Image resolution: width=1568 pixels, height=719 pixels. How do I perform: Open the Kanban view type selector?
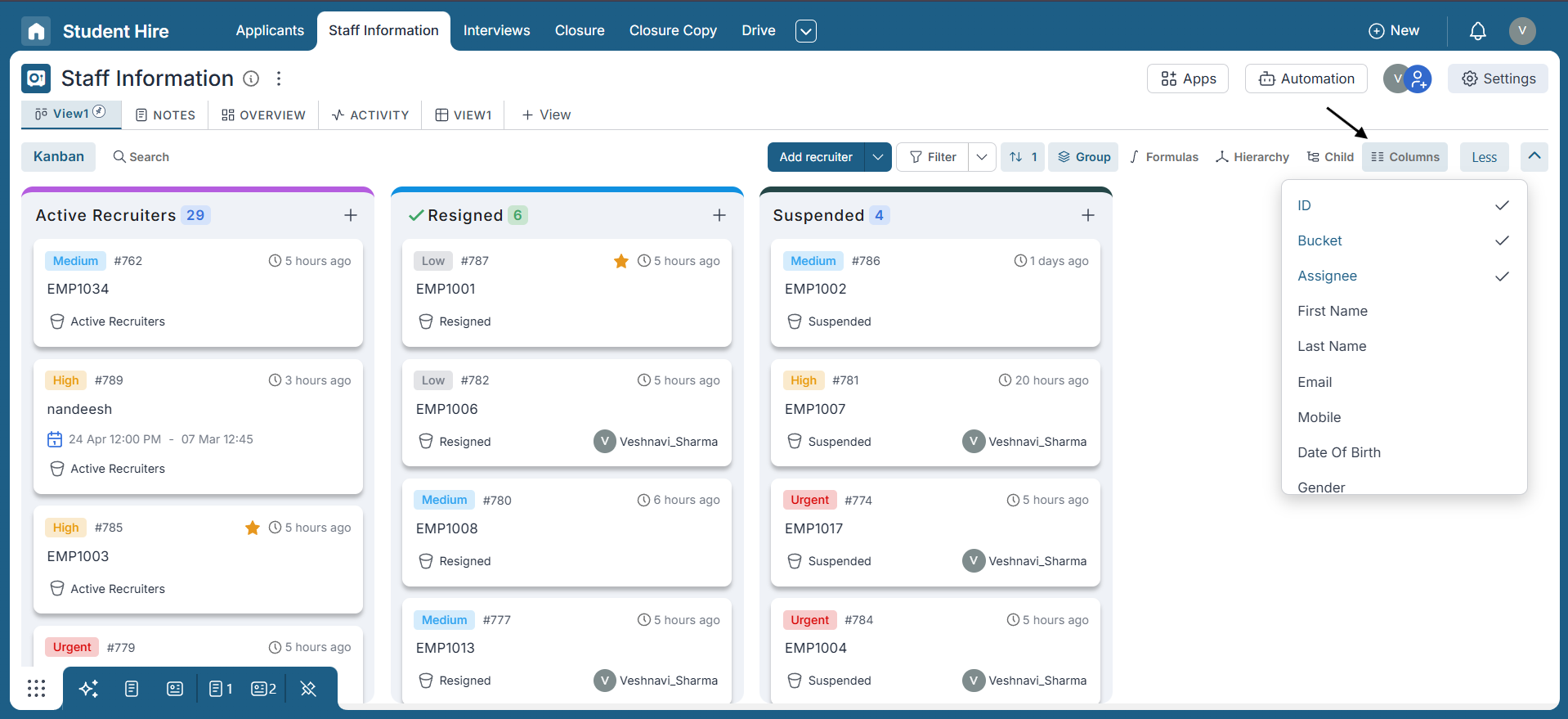[59, 157]
